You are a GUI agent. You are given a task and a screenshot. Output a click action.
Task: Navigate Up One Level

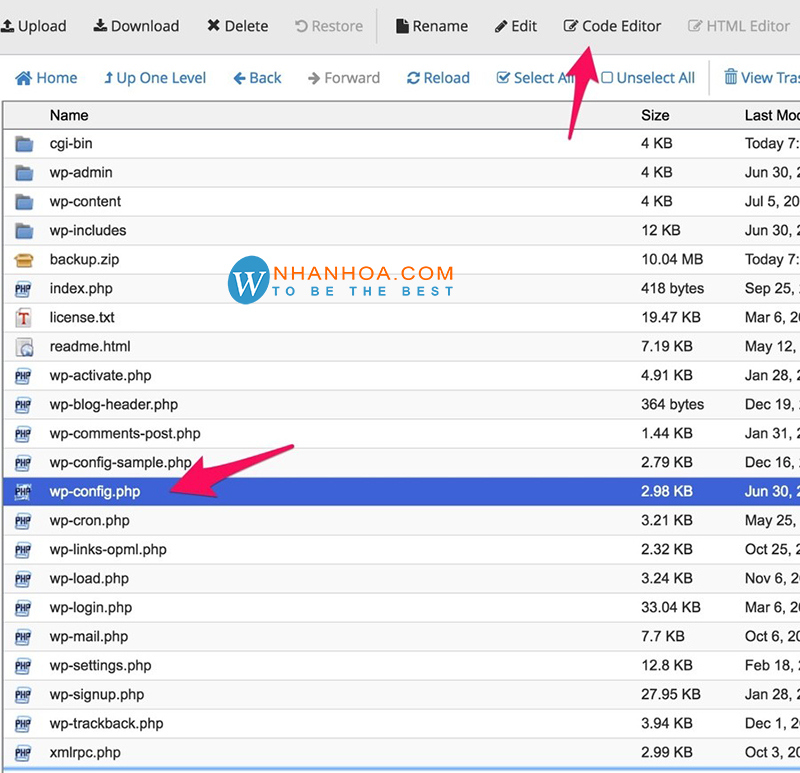155,78
